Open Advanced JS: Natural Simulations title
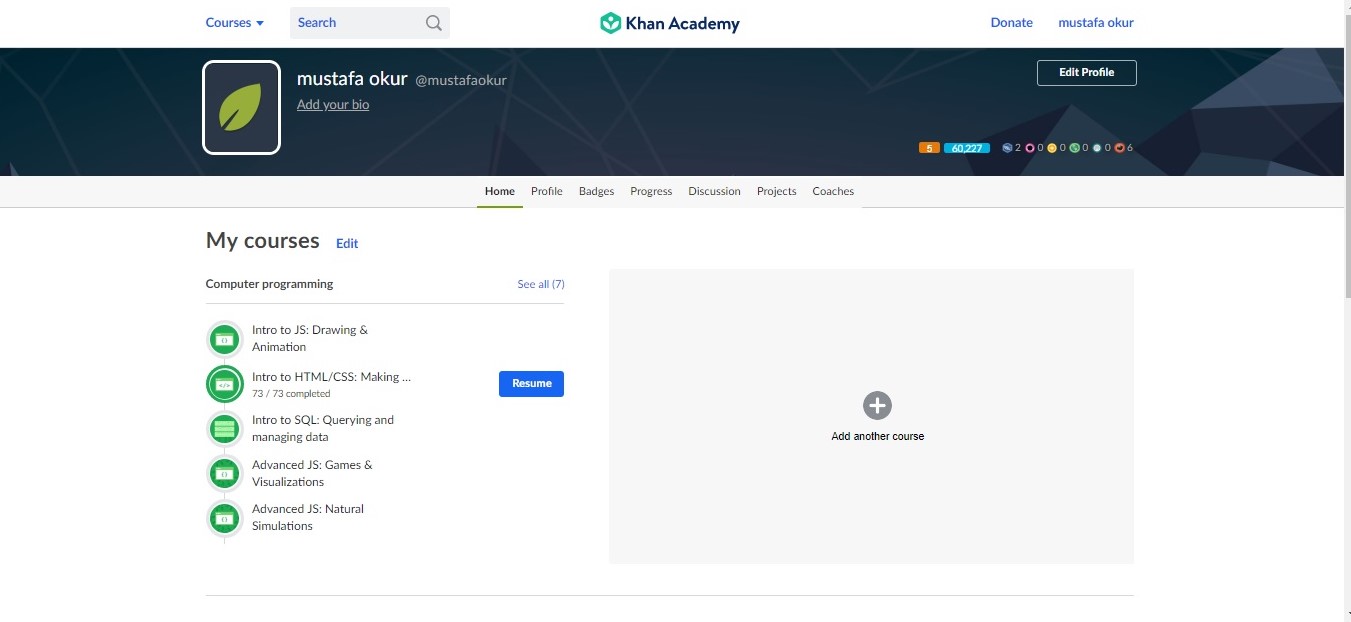 click(308, 517)
